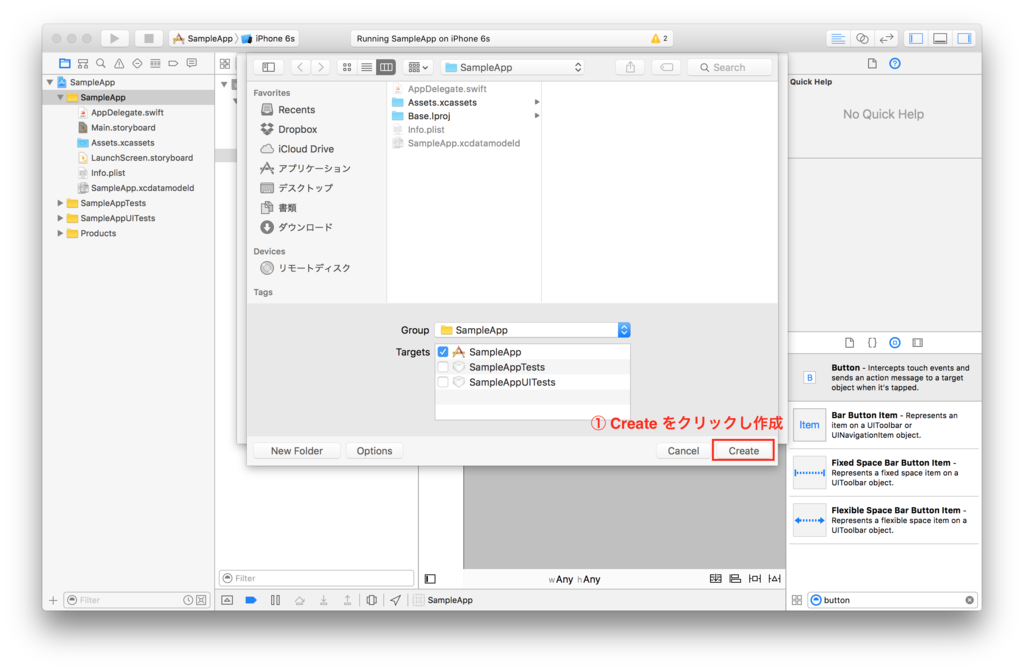The image size is (1024, 671).
Task: Select the standard editor icon
Action: (x=838, y=39)
